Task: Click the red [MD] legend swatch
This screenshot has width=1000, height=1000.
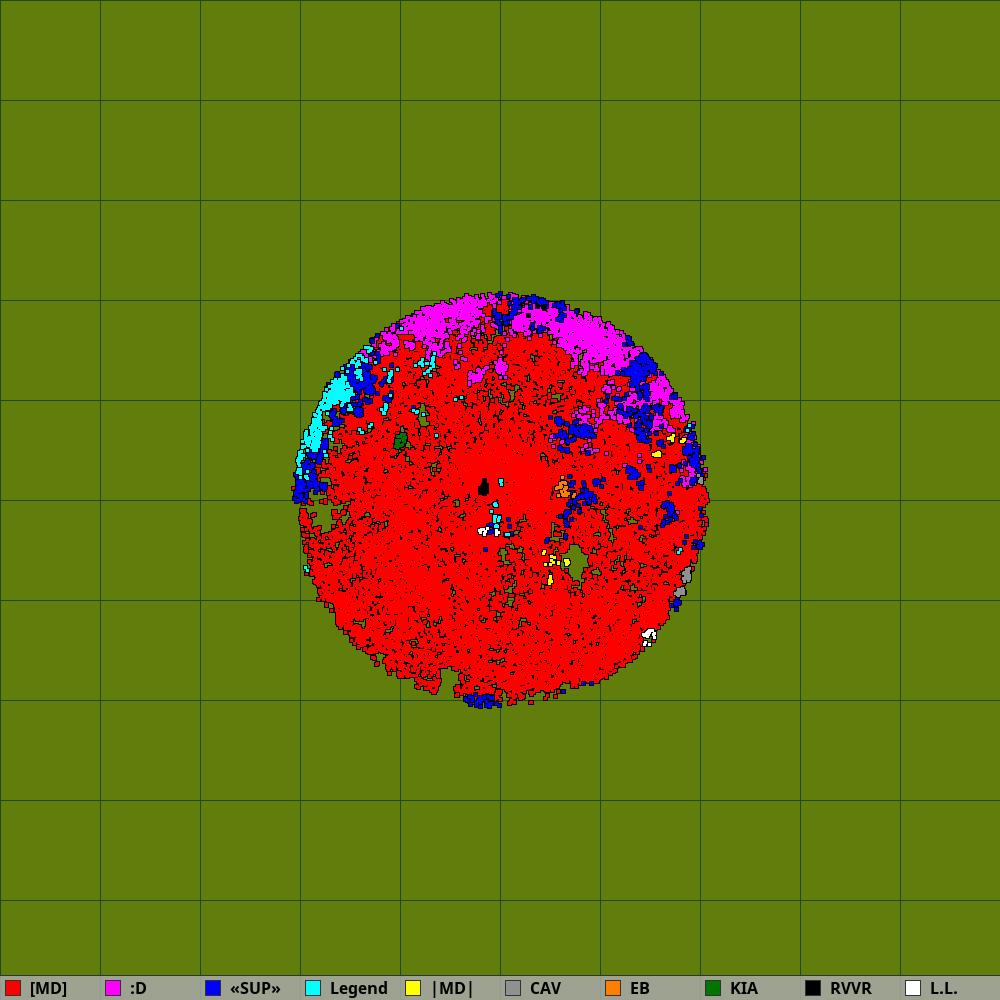Action: click(13, 988)
